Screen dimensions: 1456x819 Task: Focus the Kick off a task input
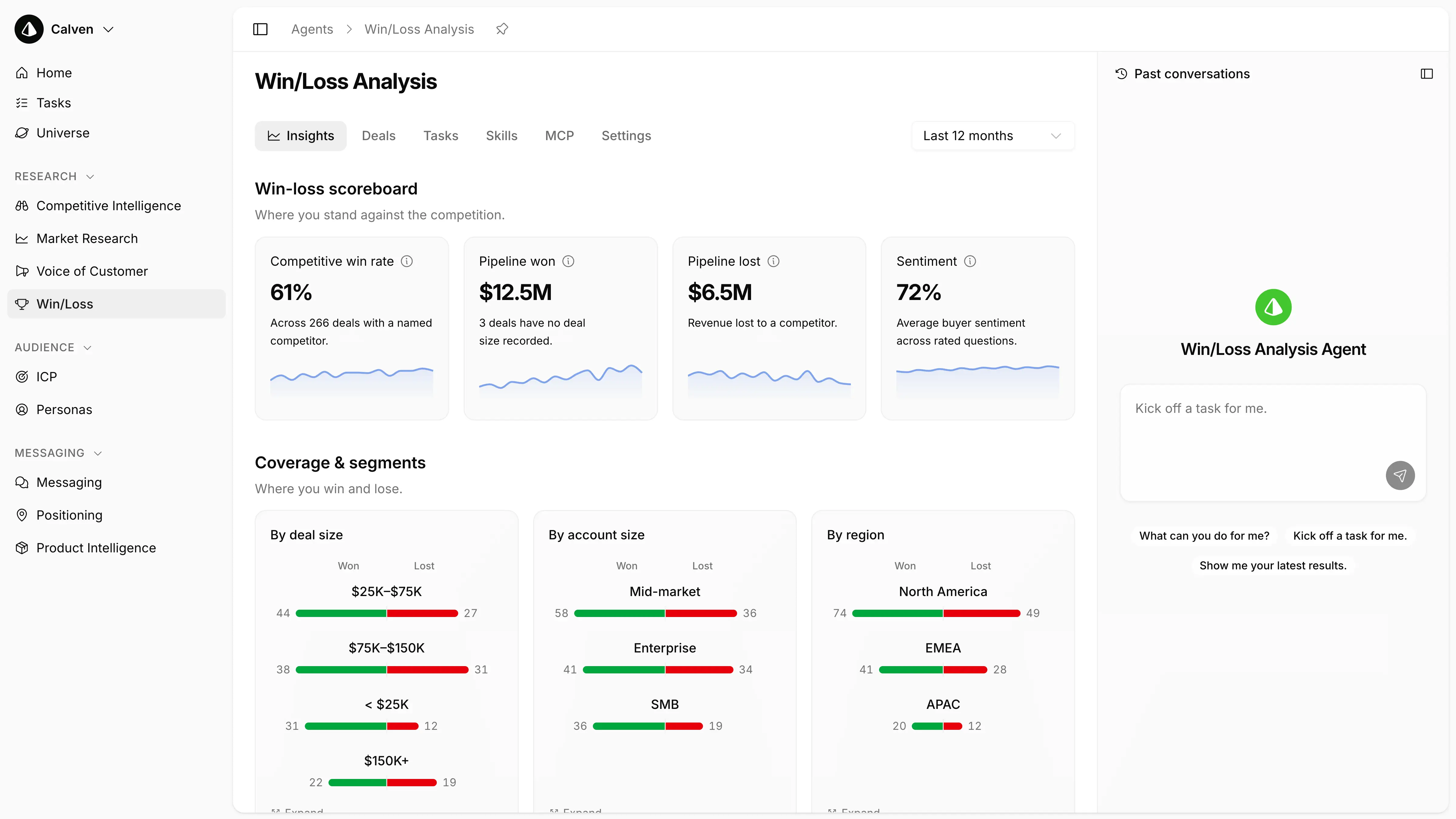[x=1273, y=443]
